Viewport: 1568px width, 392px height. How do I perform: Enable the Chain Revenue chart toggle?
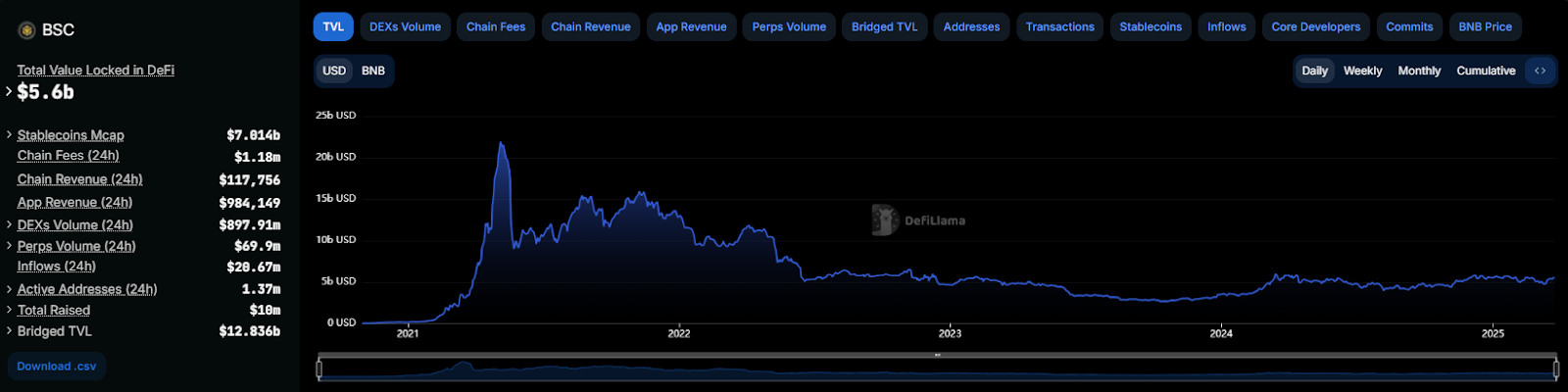coord(591,26)
